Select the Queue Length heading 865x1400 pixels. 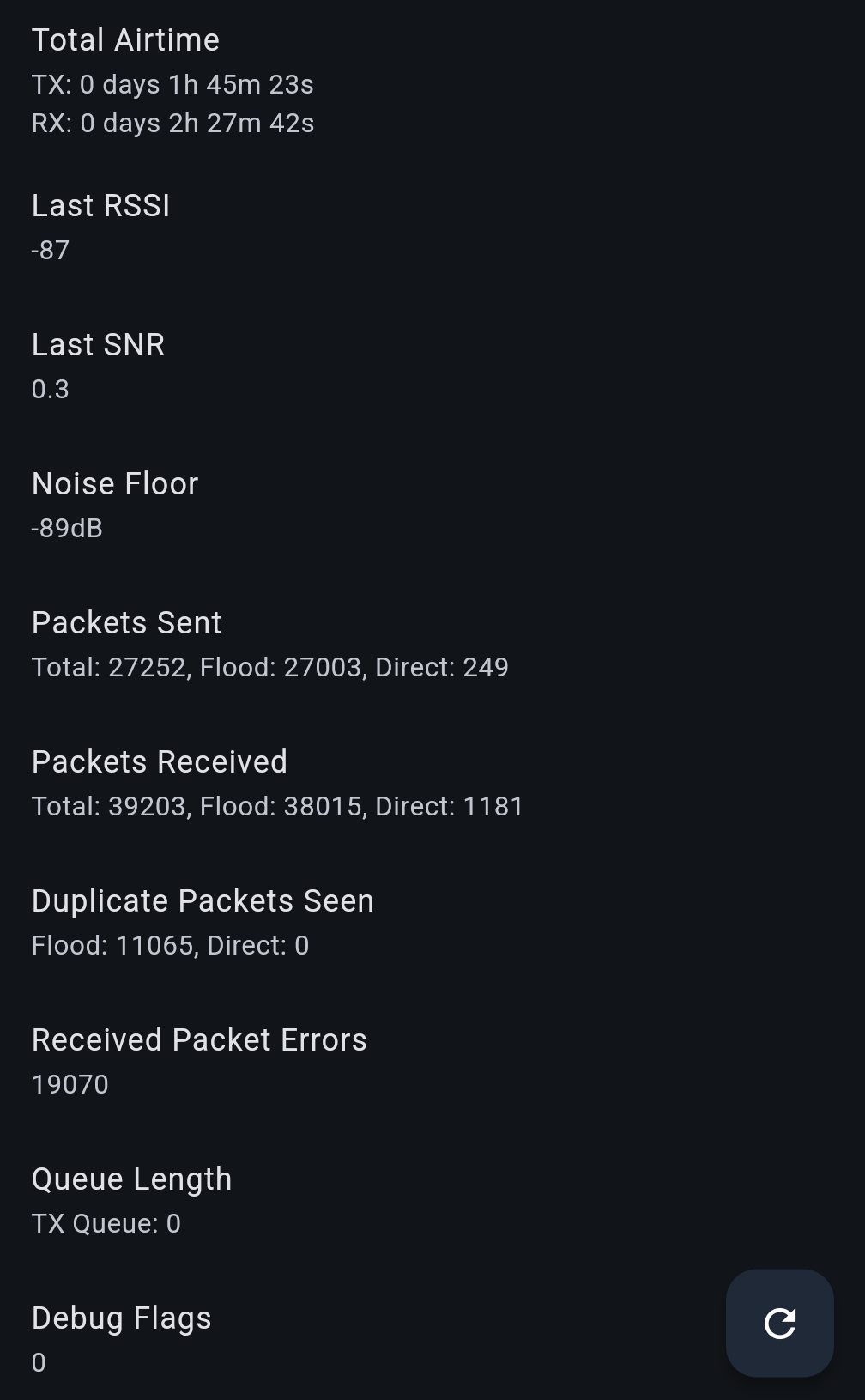131,1179
